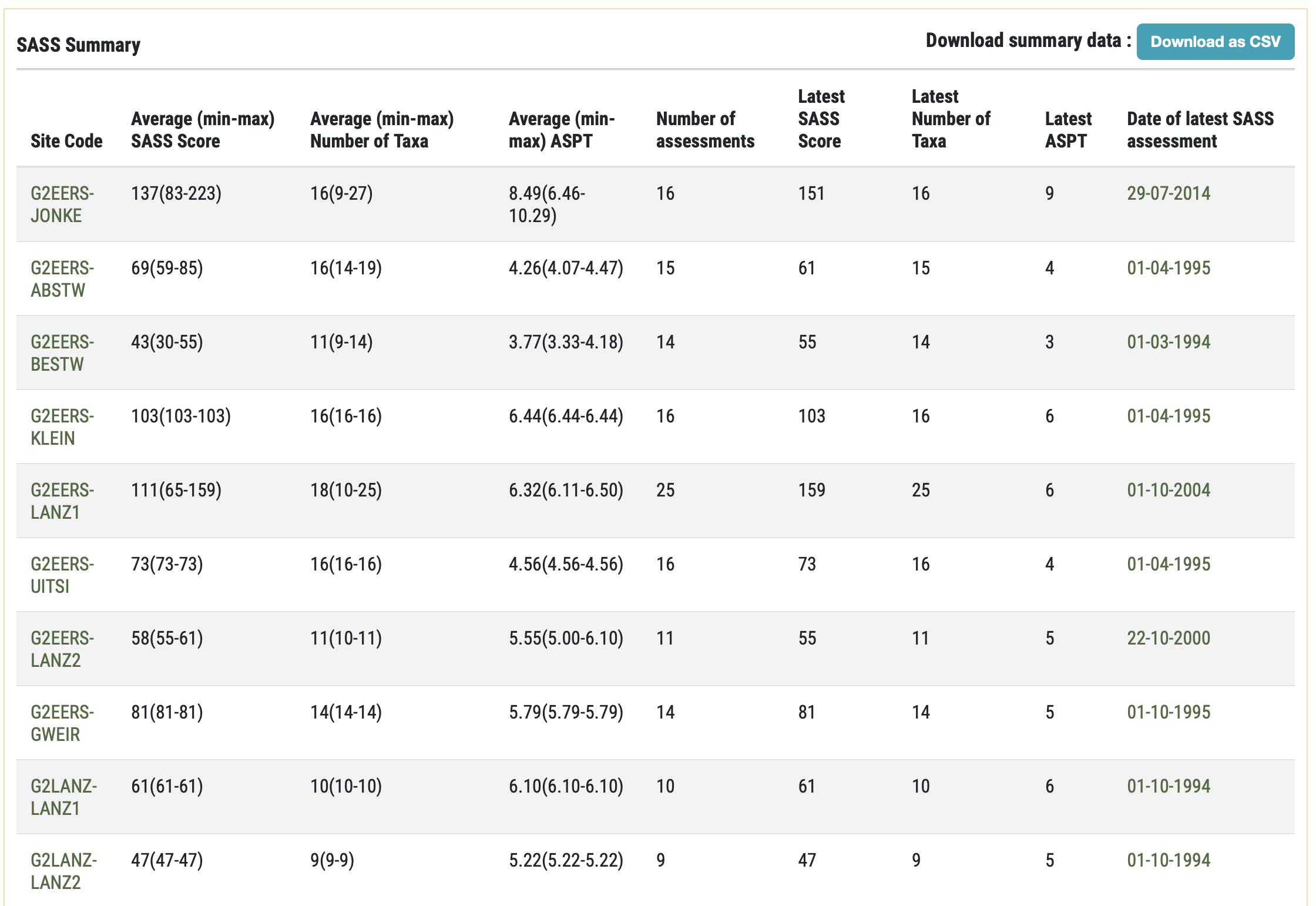Click the Average Number of Taxa header
Image resolution: width=1316 pixels, height=906 pixels.
point(382,130)
